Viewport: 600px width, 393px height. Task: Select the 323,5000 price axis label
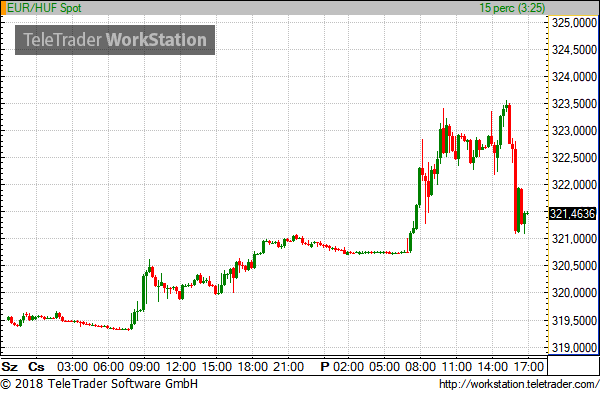[574, 104]
